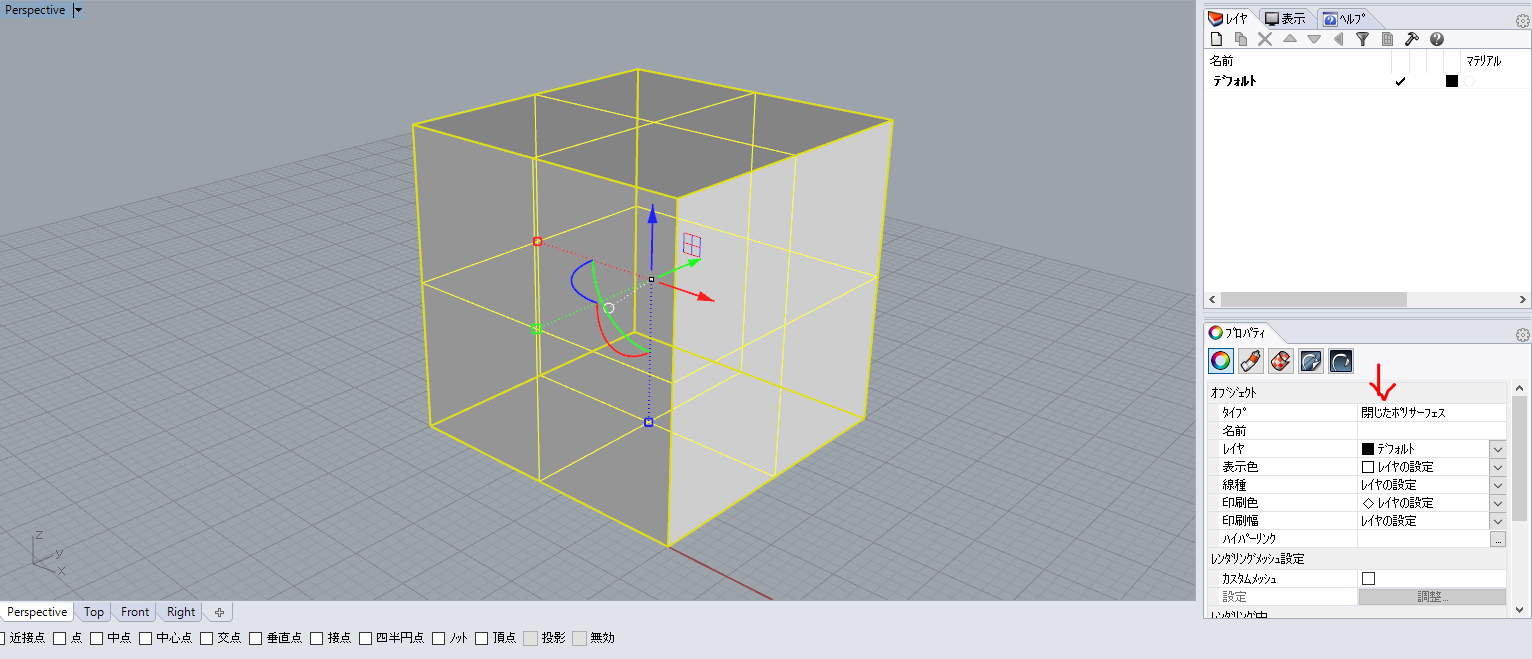
Task: Select the プロパティ panel tab
Action: (x=1238, y=333)
